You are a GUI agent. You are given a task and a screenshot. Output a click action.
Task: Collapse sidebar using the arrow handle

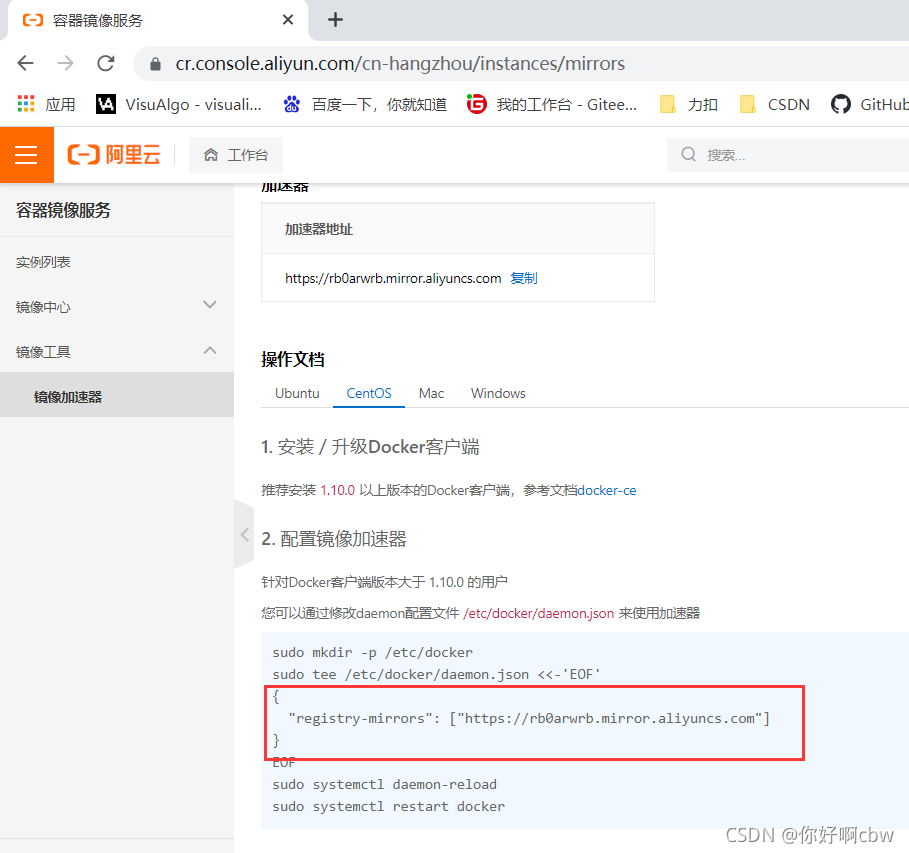[x=245, y=535]
